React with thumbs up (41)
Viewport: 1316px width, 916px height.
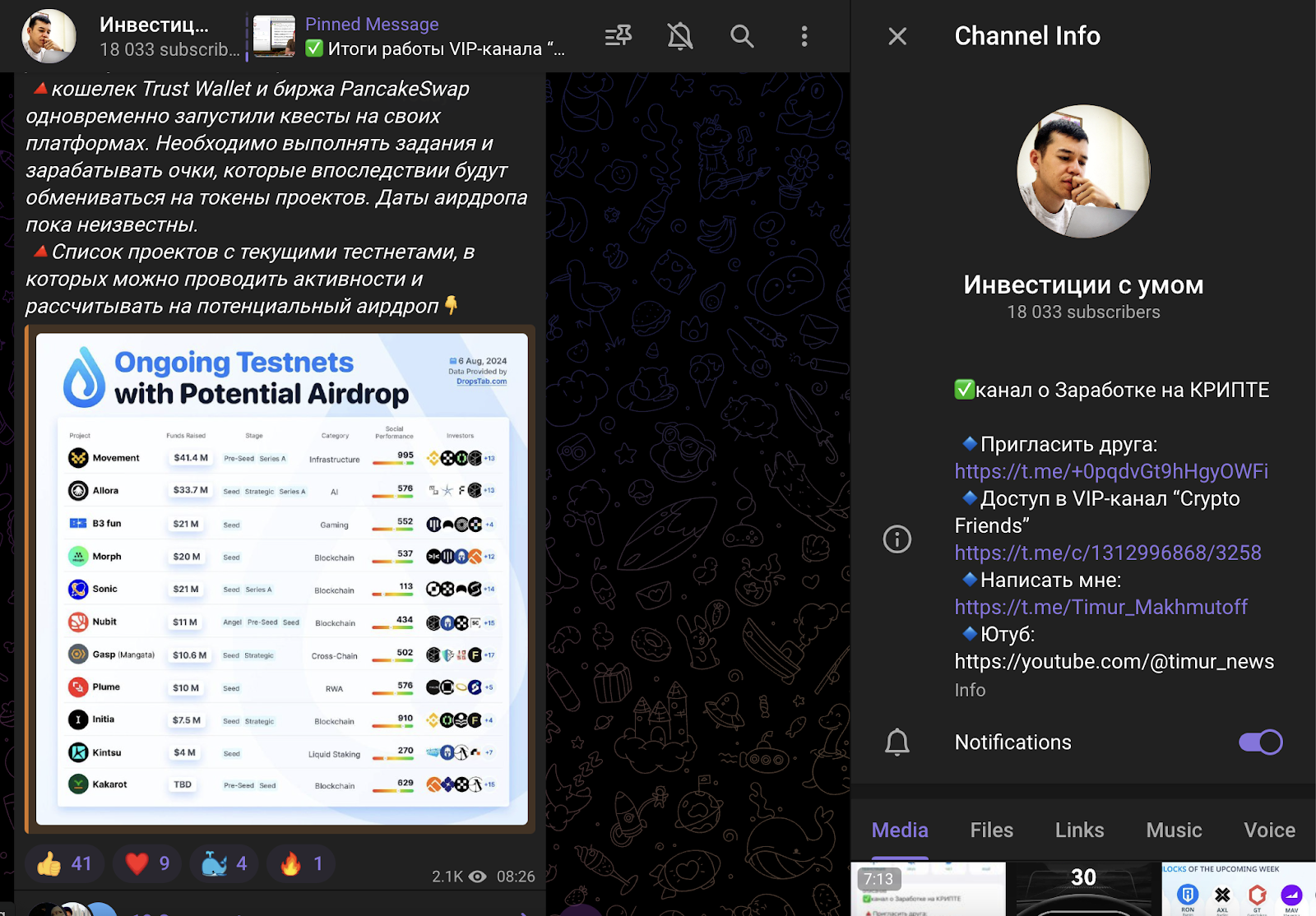[x=64, y=863]
